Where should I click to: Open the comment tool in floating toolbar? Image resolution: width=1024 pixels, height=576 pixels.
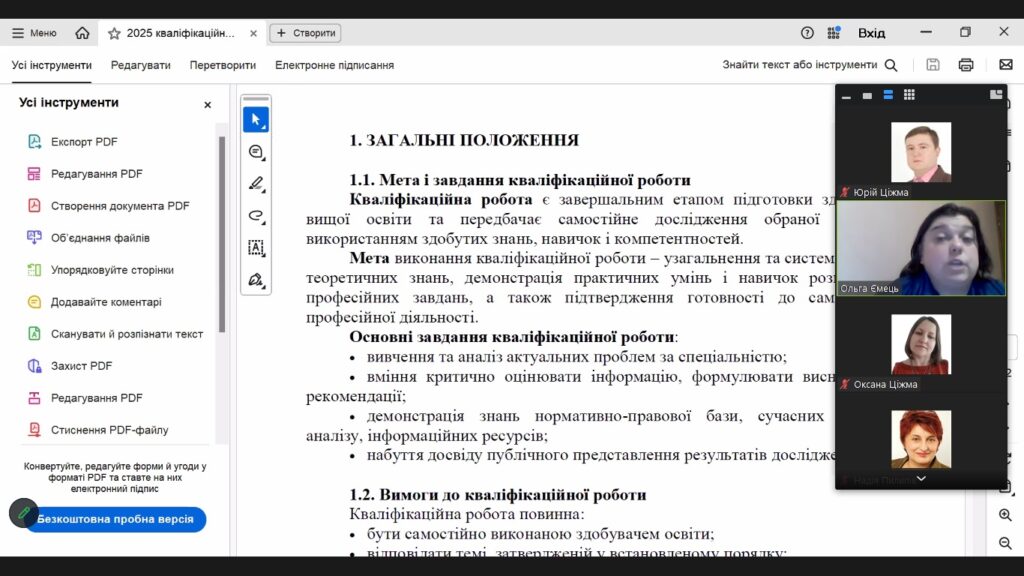tap(256, 152)
